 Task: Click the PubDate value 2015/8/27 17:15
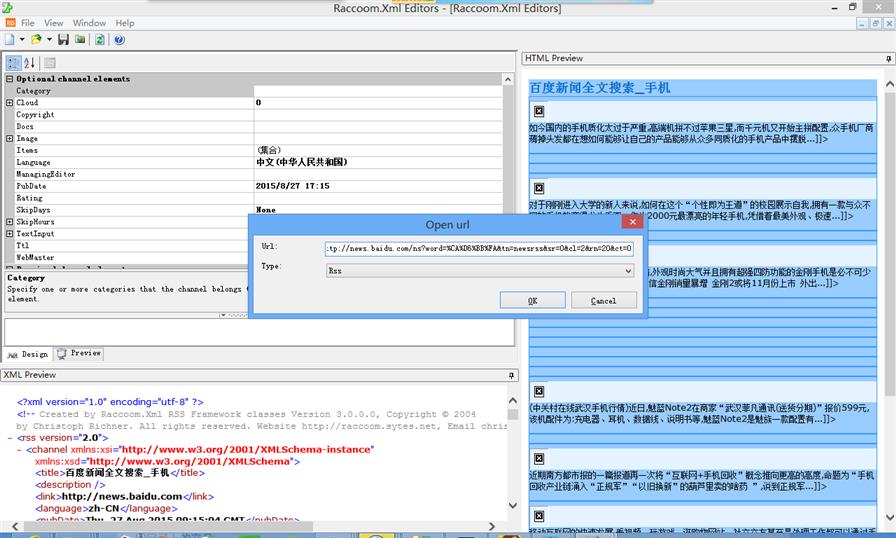pos(293,186)
